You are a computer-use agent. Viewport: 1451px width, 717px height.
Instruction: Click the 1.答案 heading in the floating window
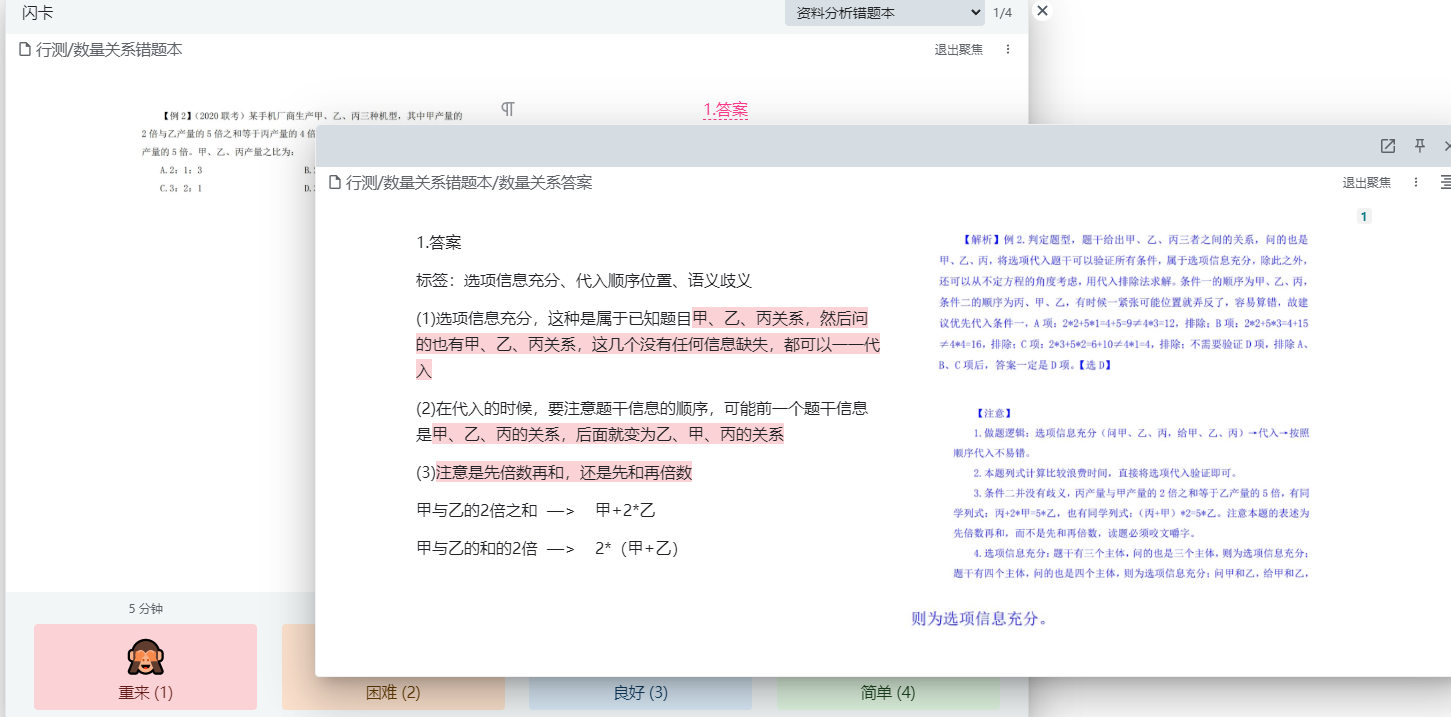click(438, 243)
